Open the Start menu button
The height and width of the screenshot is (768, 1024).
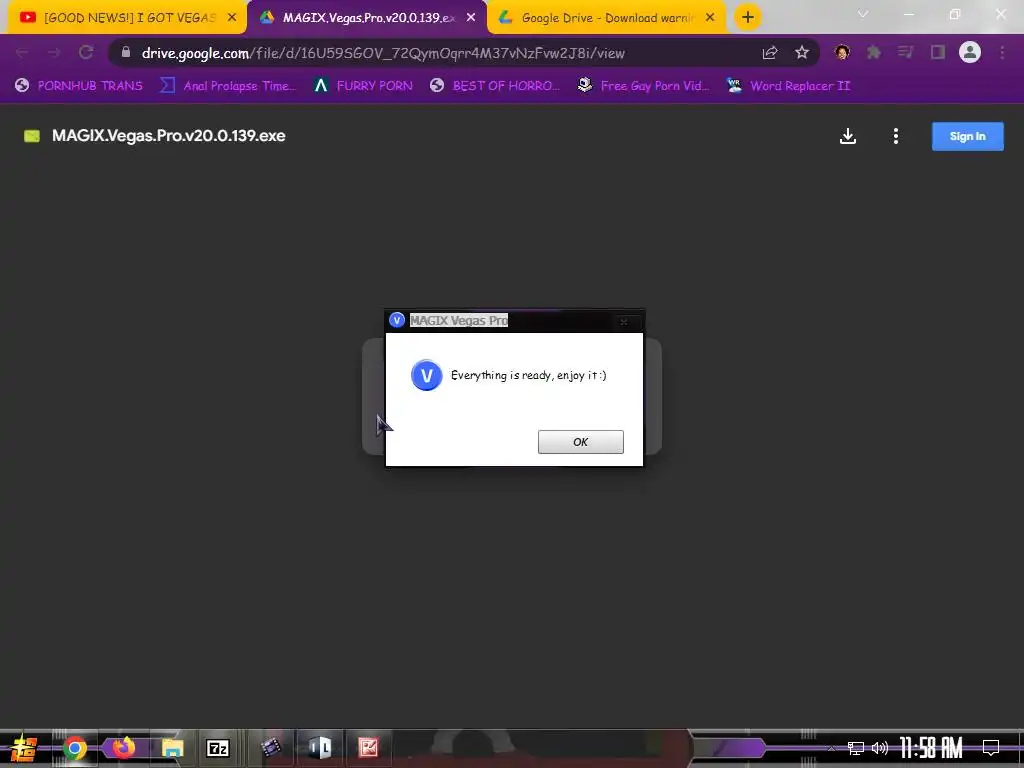point(24,748)
